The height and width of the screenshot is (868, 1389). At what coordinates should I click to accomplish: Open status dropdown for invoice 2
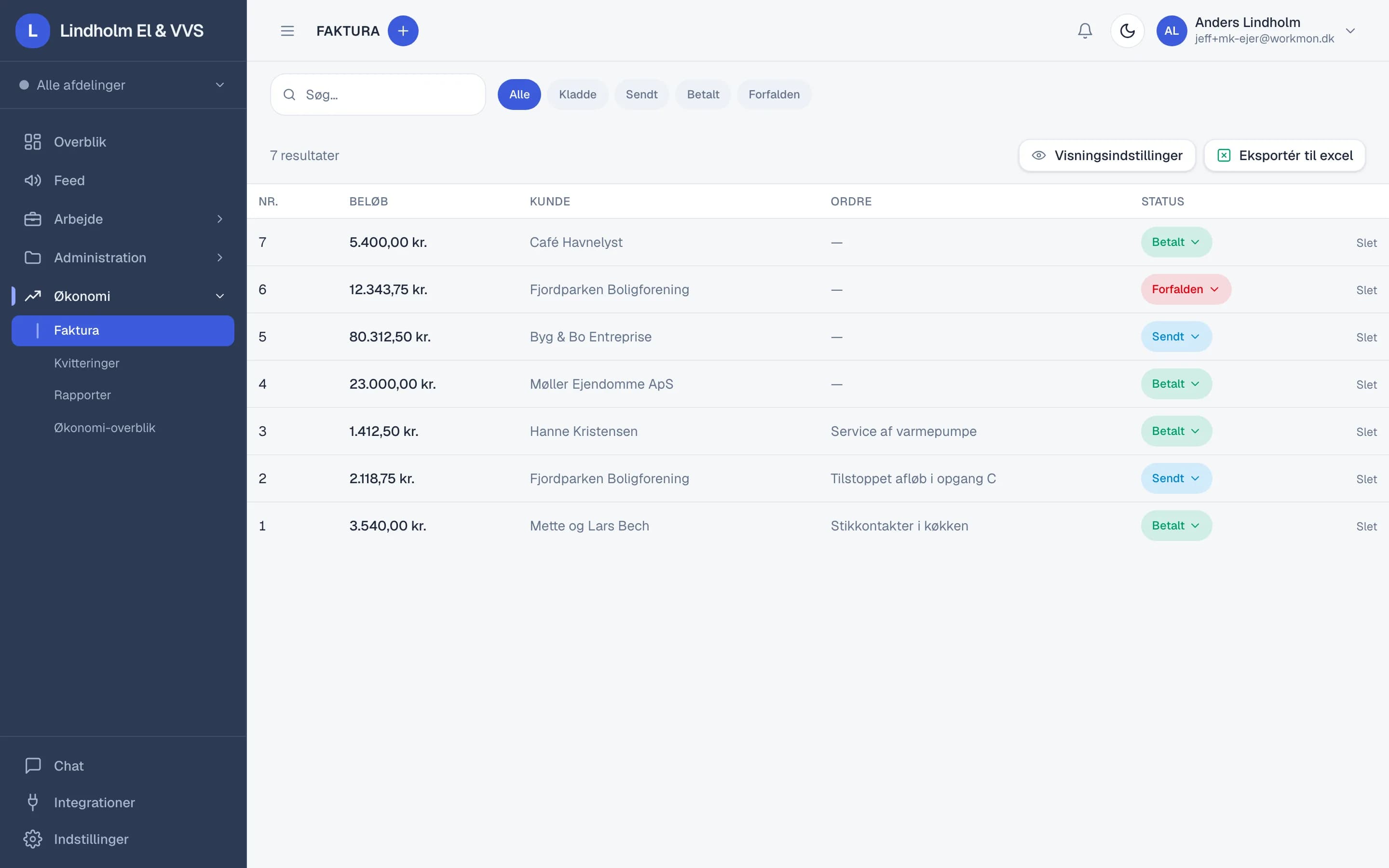(x=1176, y=478)
